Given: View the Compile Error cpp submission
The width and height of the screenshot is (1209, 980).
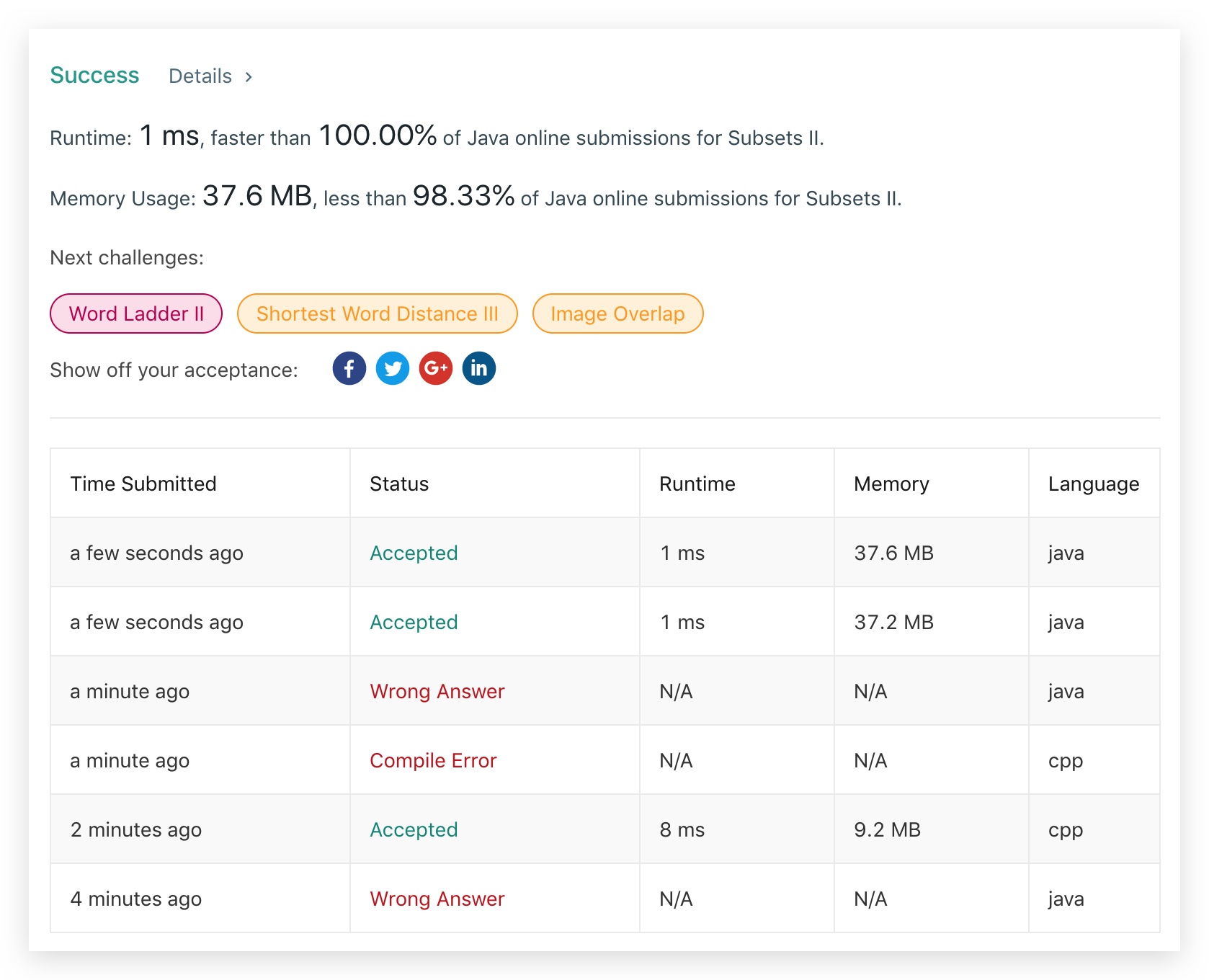Looking at the screenshot, I should (433, 760).
